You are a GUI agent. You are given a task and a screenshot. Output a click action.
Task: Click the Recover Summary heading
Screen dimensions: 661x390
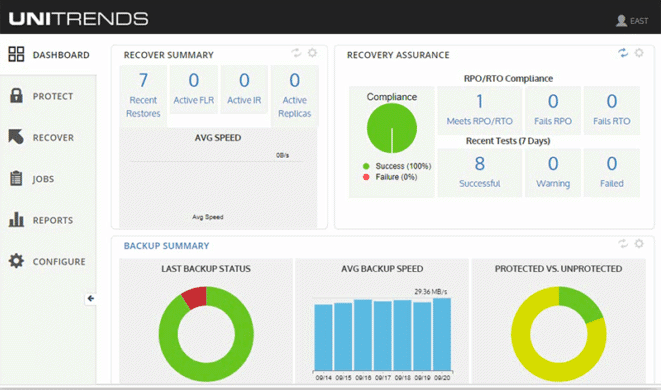tap(169, 55)
